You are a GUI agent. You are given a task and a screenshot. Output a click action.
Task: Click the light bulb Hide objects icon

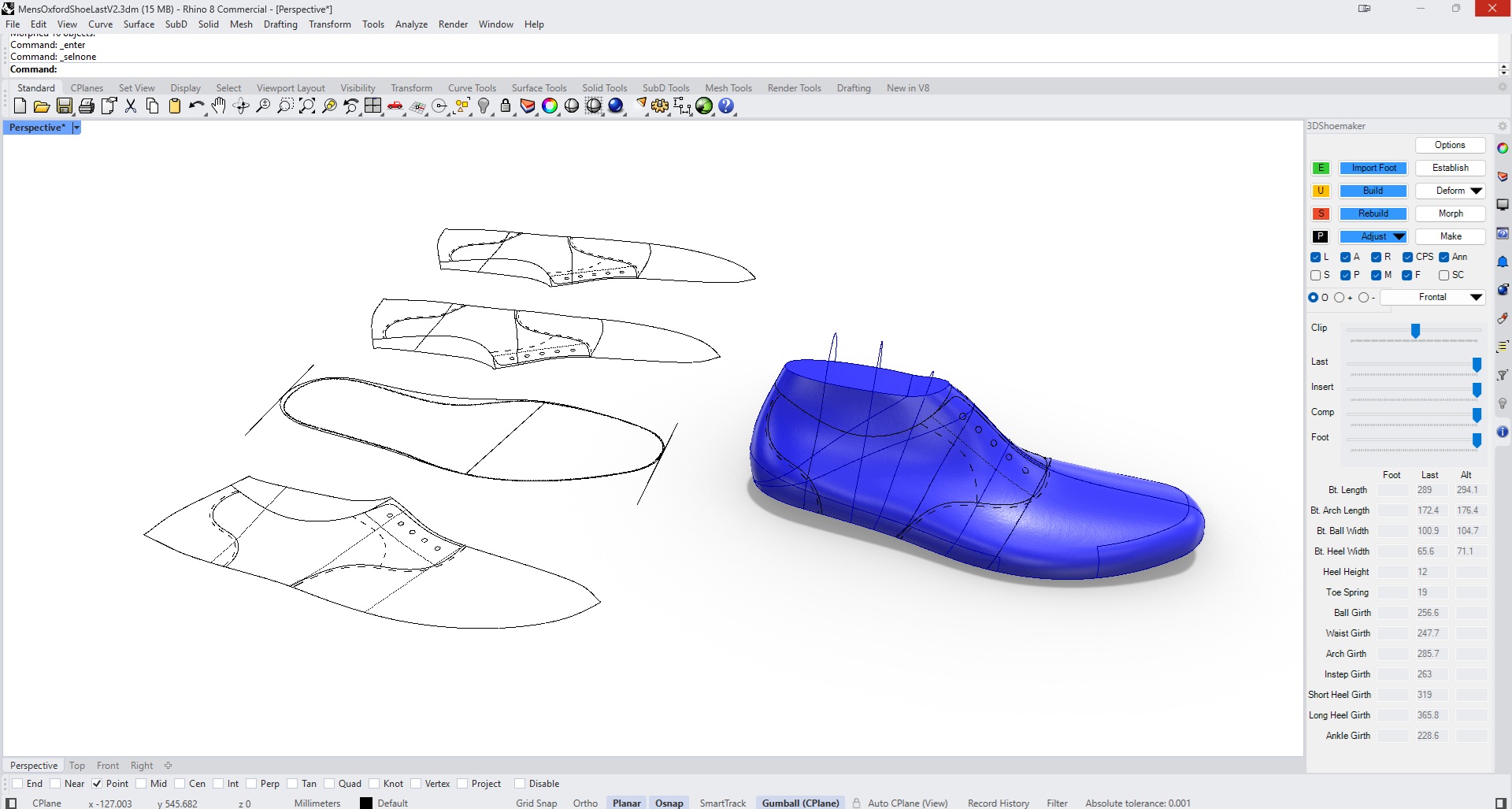484,106
